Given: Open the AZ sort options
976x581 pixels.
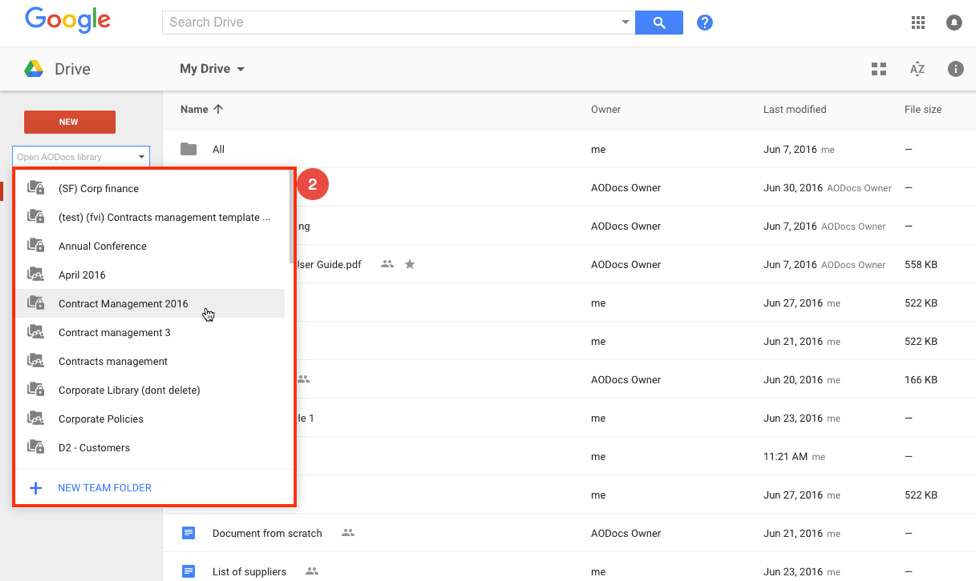Looking at the screenshot, I should click(x=917, y=69).
